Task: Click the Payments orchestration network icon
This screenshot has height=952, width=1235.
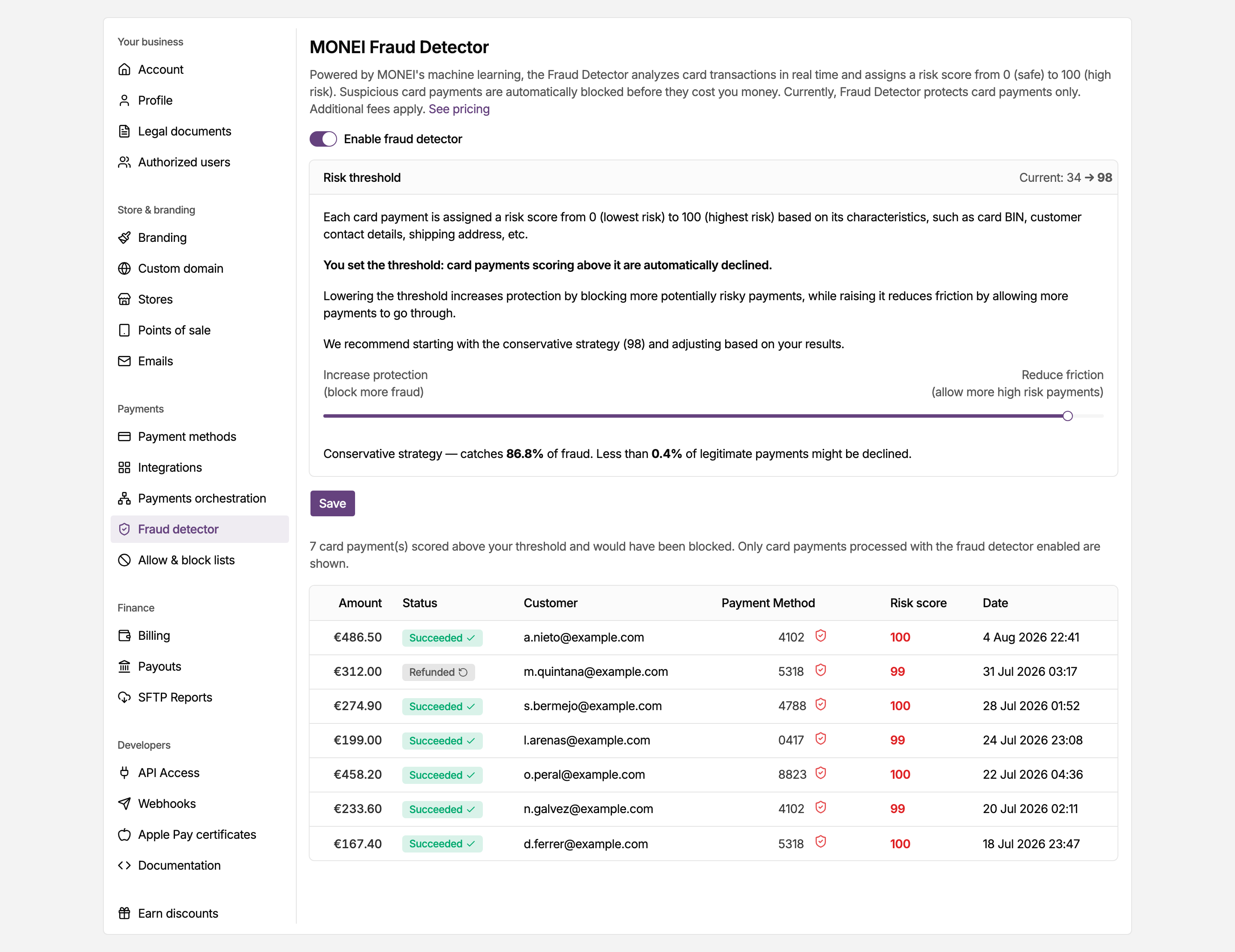Action: (124, 499)
